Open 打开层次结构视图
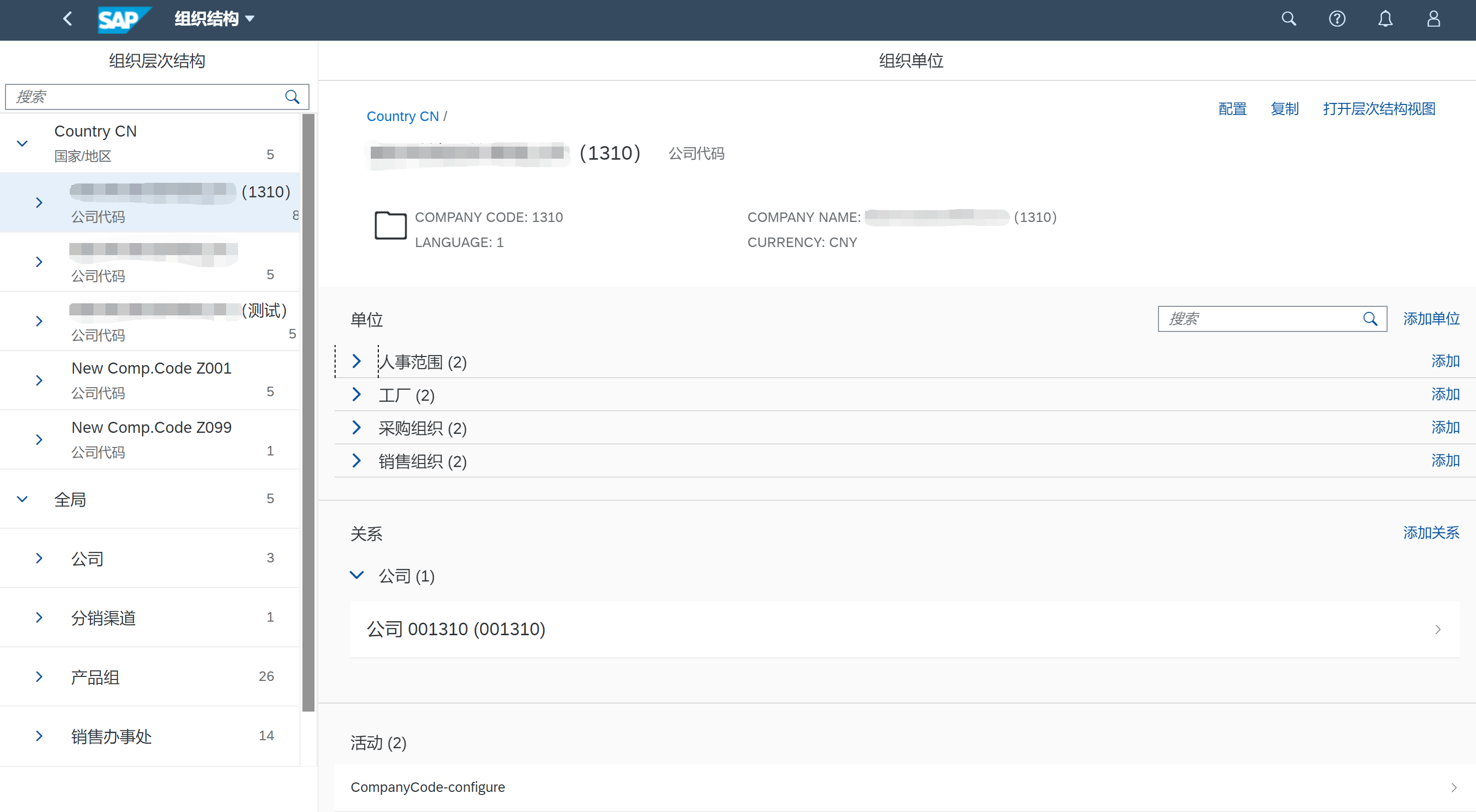Image resolution: width=1476 pixels, height=812 pixels. point(1379,109)
